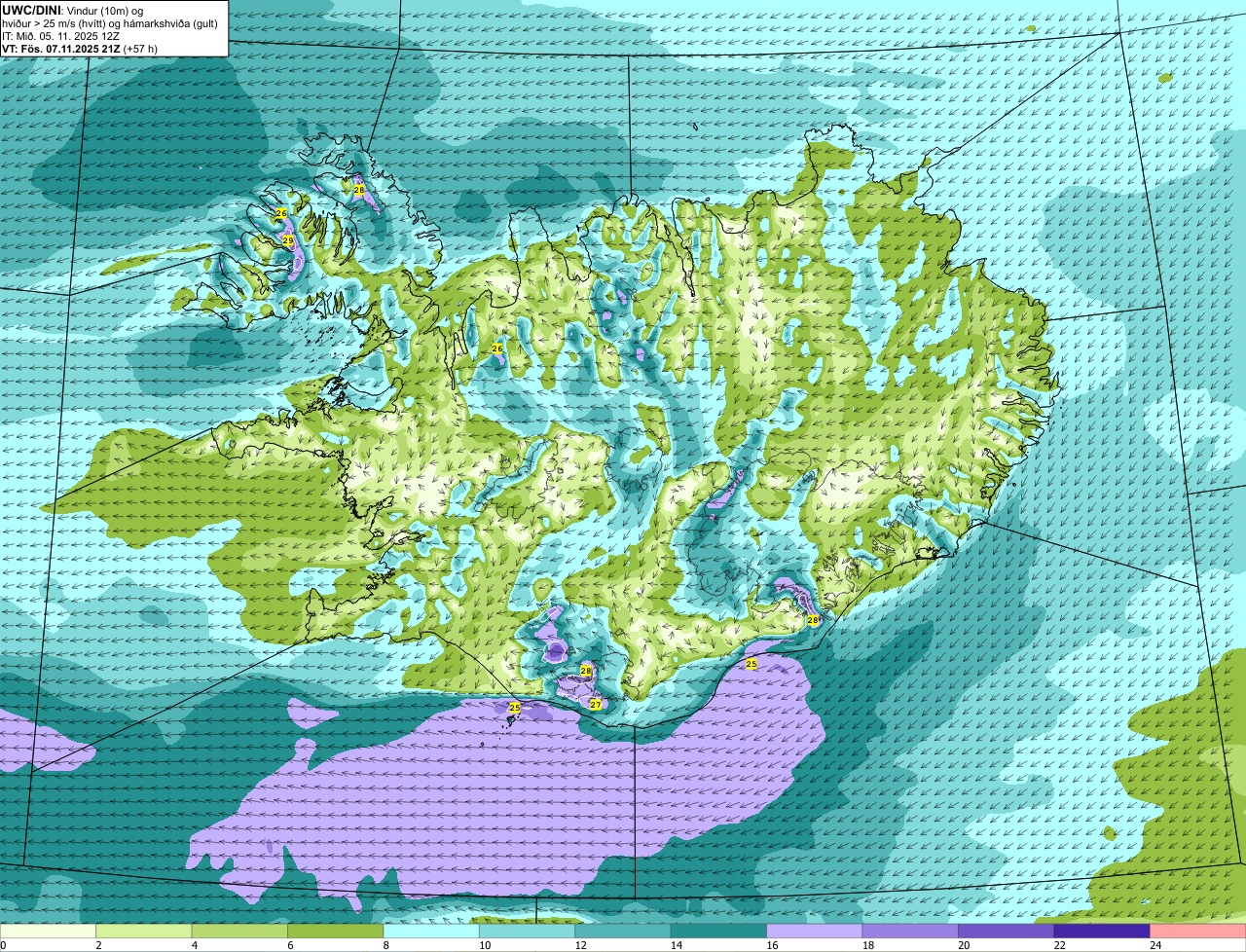Click the 10–12 m/s light teal legend swatch

pos(528,932)
